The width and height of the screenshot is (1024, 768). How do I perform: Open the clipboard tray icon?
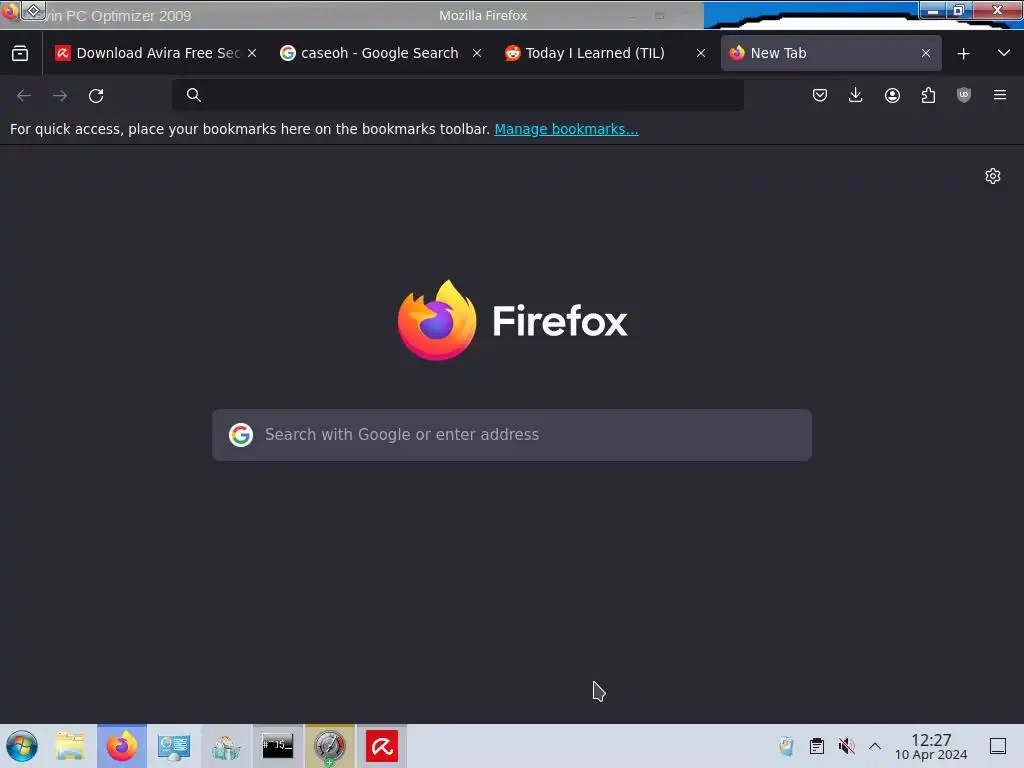point(816,746)
